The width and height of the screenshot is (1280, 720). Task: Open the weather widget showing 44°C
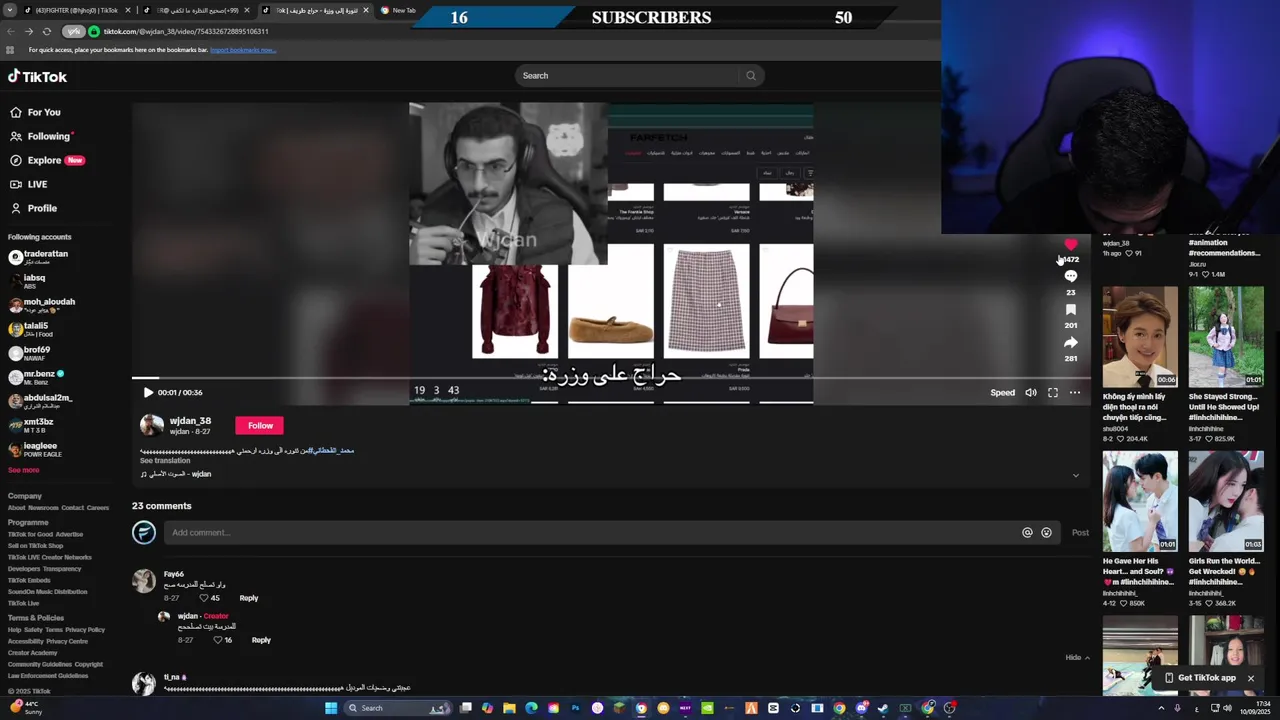click(x=28, y=708)
